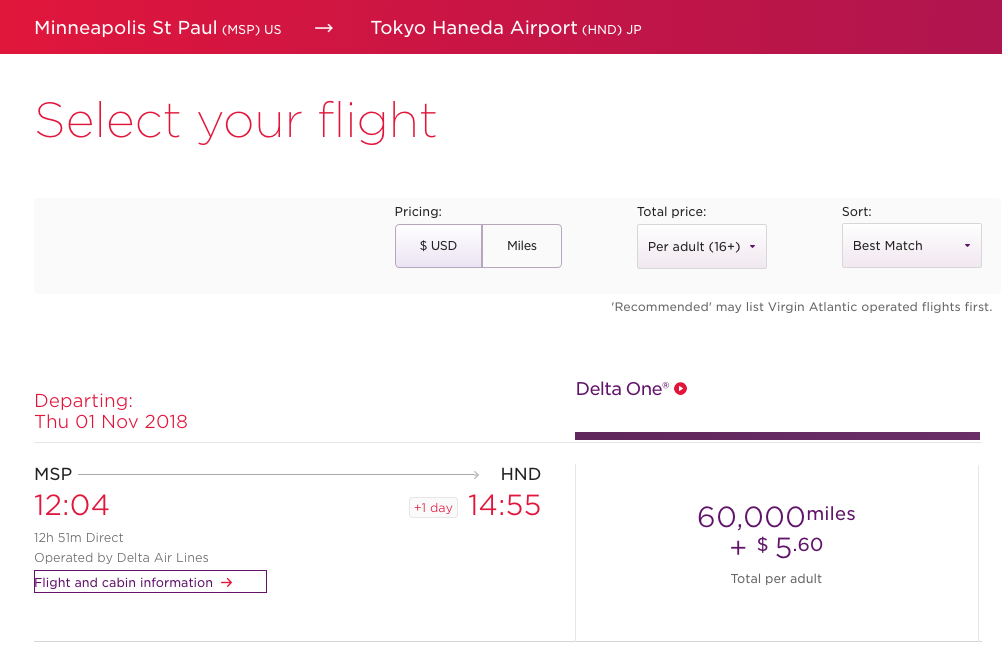The image size is (1002, 663).
Task: Switch pricing to $ USD
Action: 438,246
